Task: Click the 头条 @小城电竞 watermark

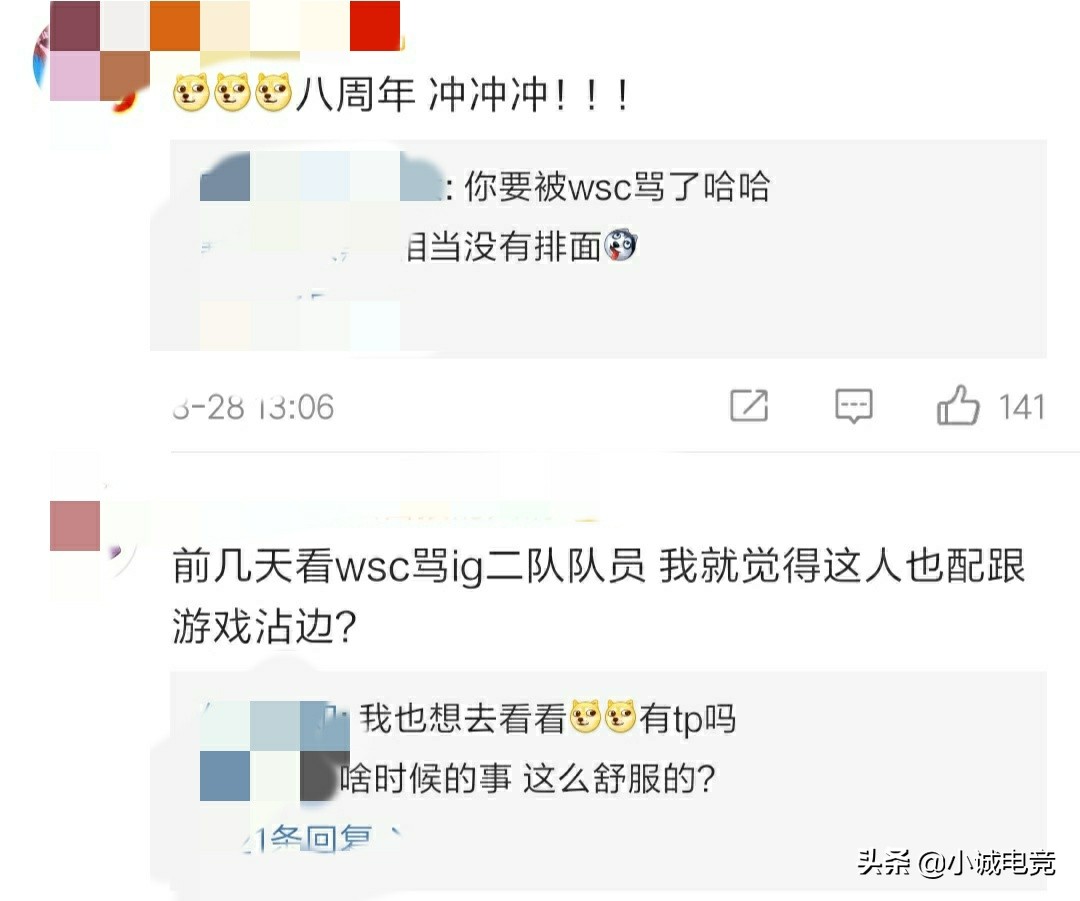Action: tap(956, 862)
